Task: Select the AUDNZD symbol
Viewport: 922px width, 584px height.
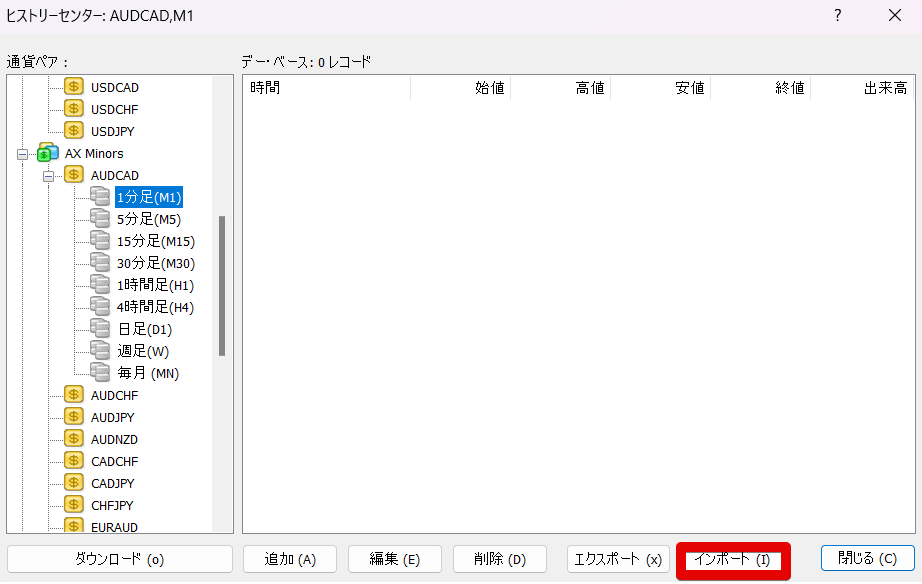Action: (x=114, y=439)
